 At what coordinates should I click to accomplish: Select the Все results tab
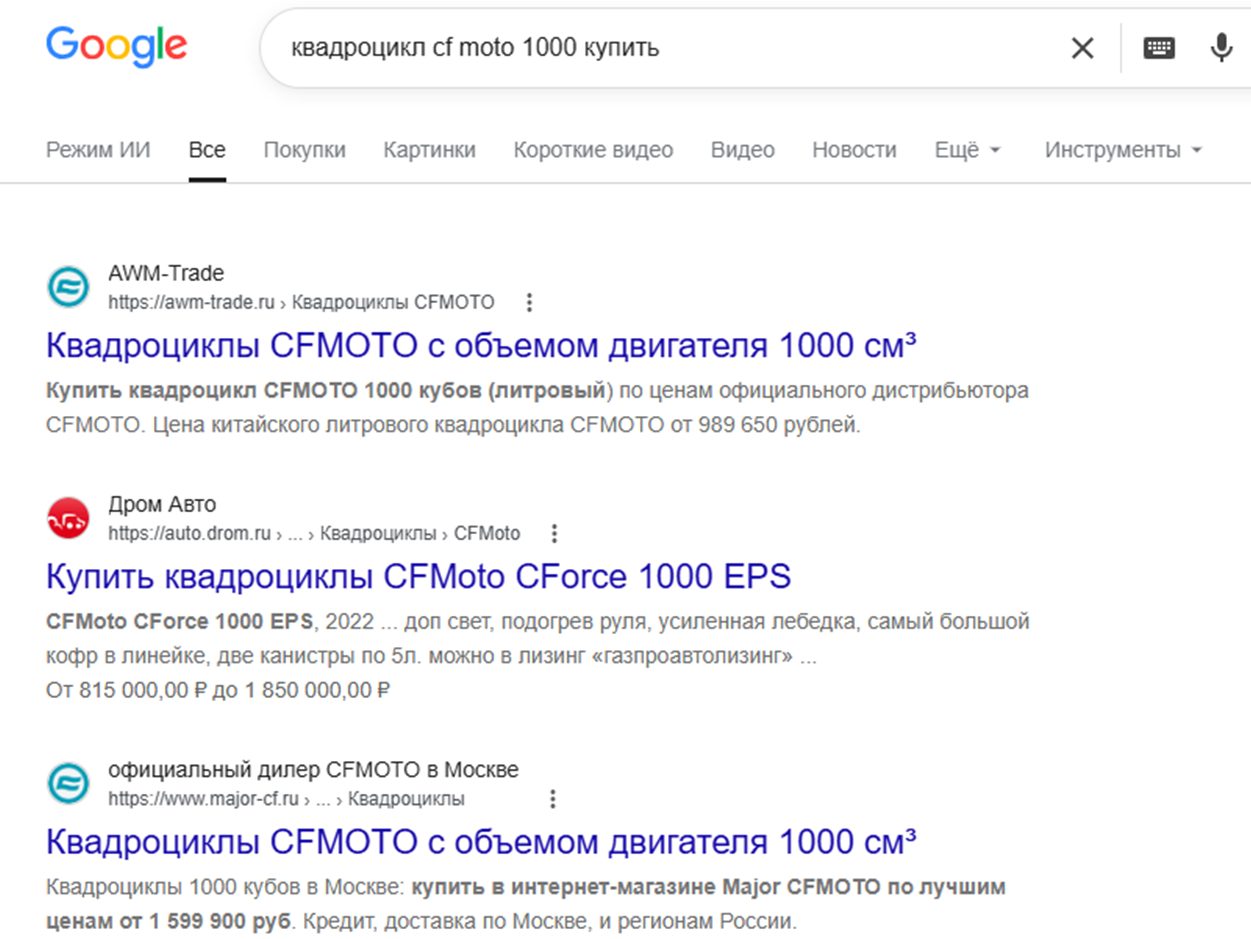pos(207,150)
